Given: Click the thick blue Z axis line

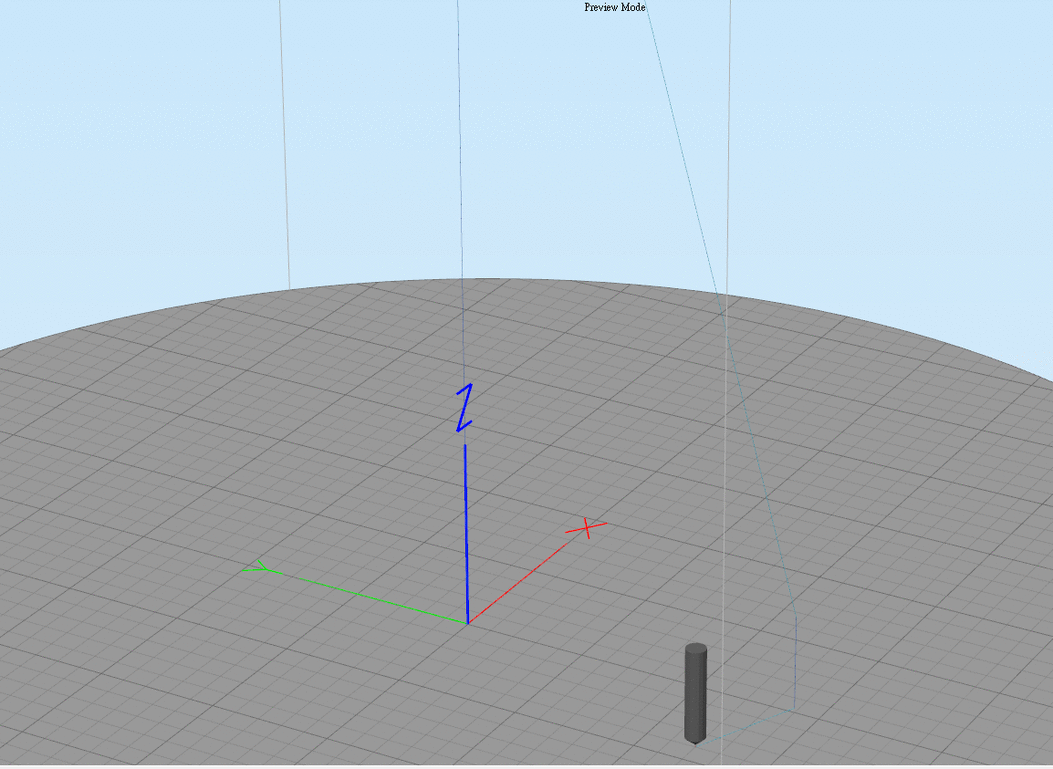Looking at the screenshot, I should (467, 534).
